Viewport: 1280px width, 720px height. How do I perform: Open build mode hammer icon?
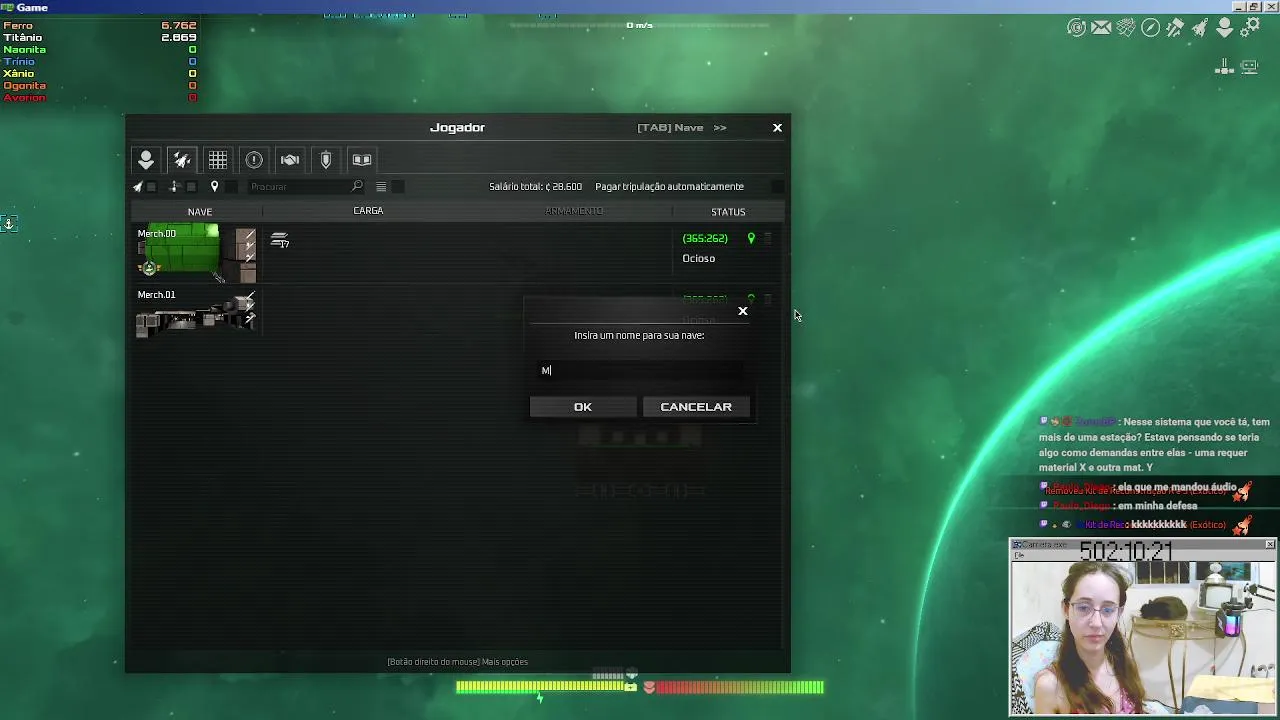tap(1175, 28)
